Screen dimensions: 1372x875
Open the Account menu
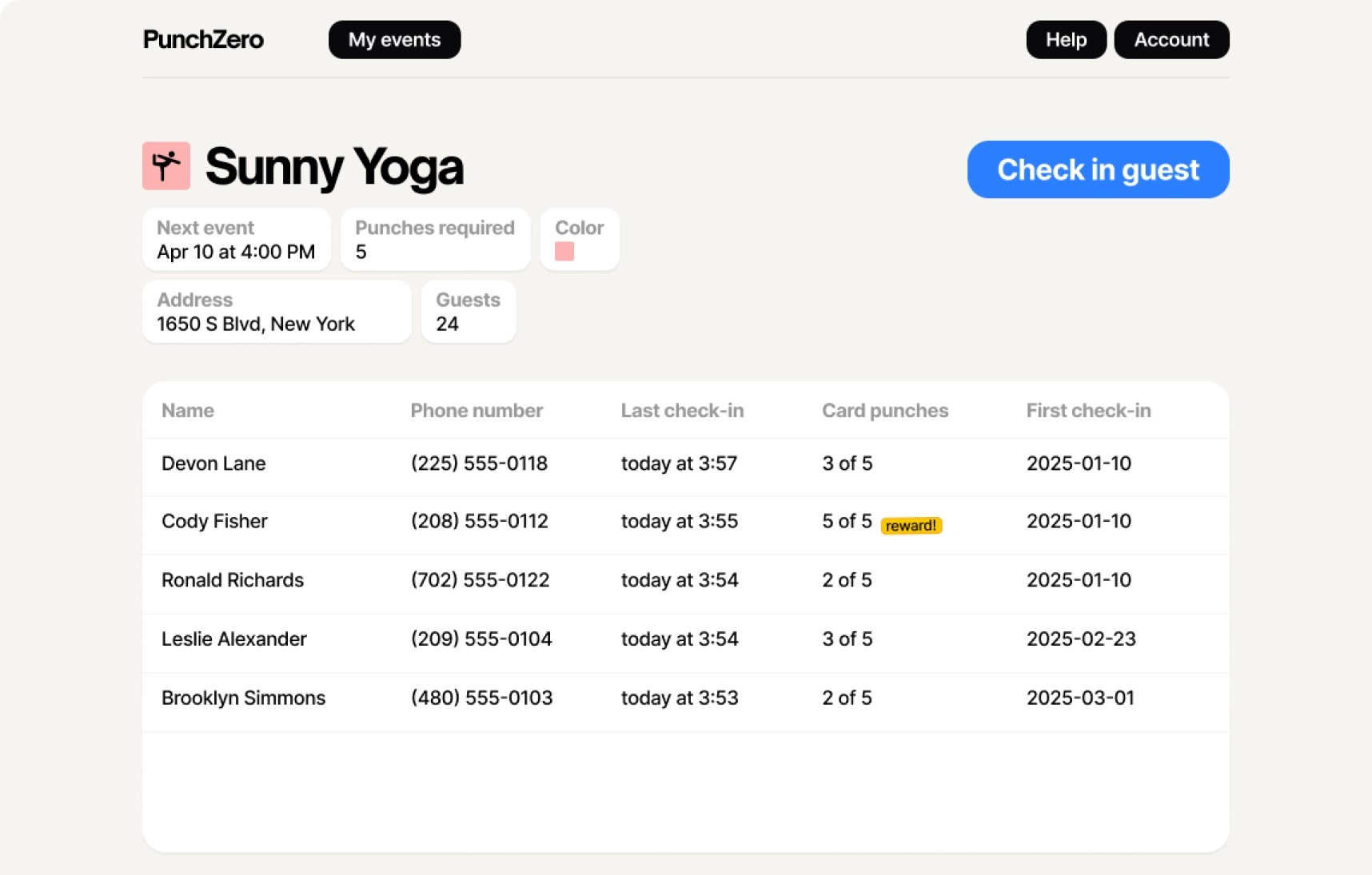[1171, 40]
